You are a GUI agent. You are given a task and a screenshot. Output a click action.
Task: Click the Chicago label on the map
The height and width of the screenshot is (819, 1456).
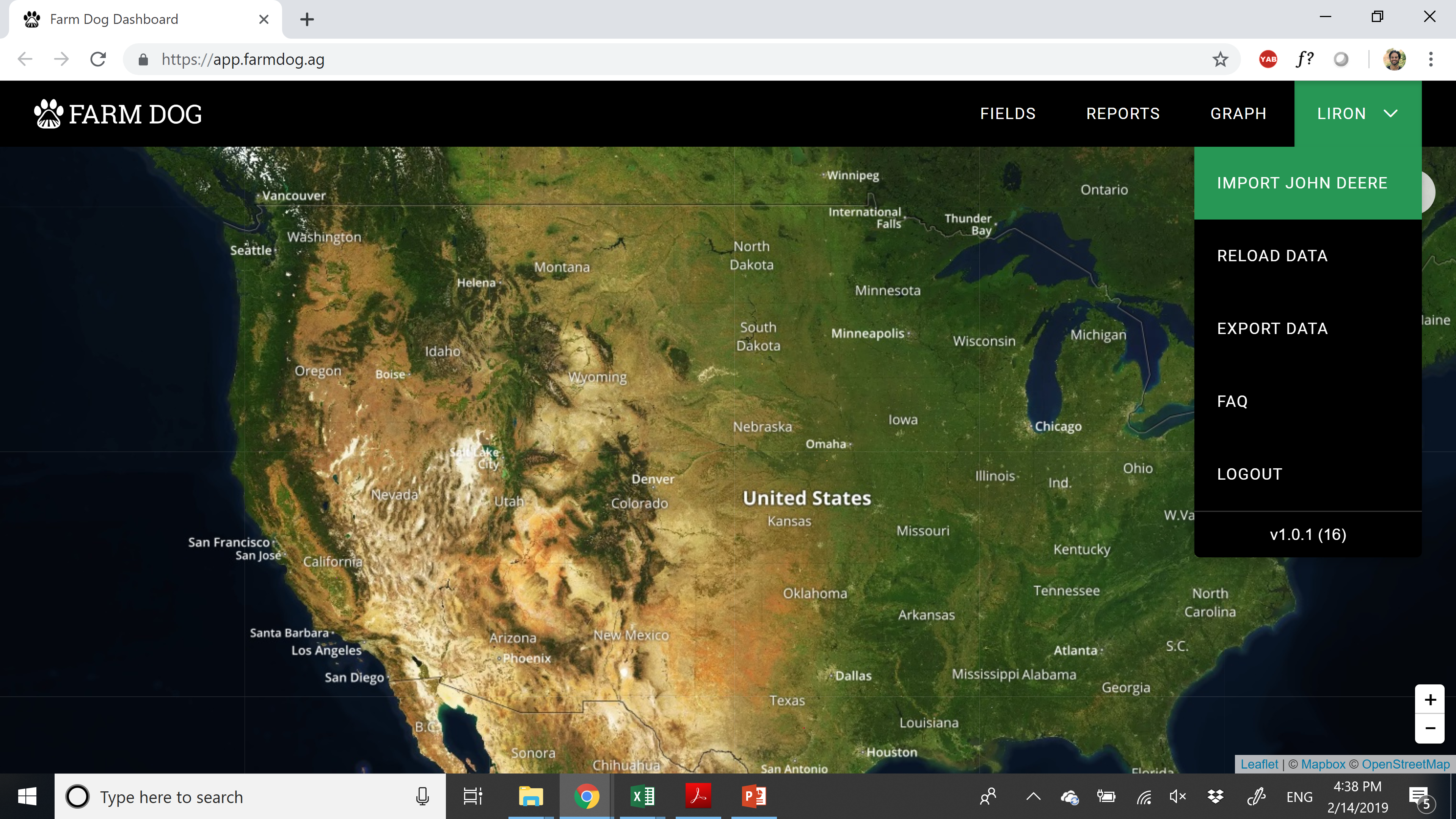pyautogui.click(x=1058, y=426)
